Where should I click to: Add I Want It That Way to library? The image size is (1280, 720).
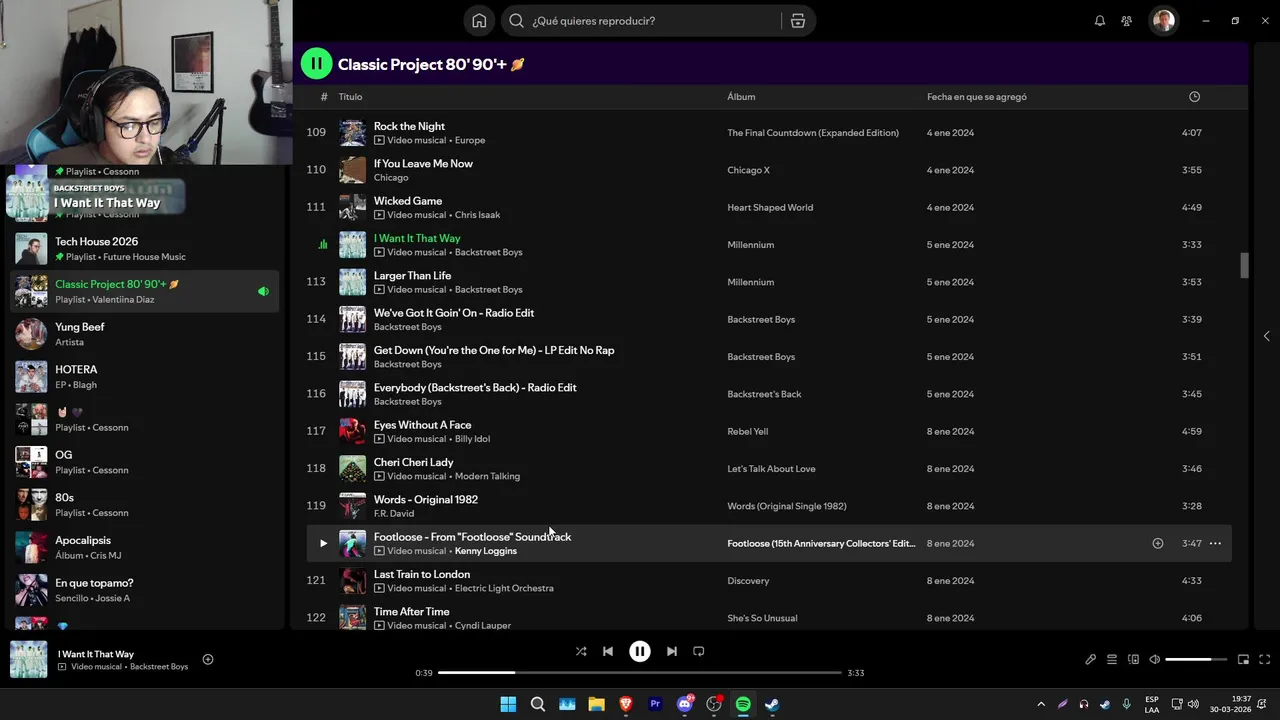coord(208,659)
